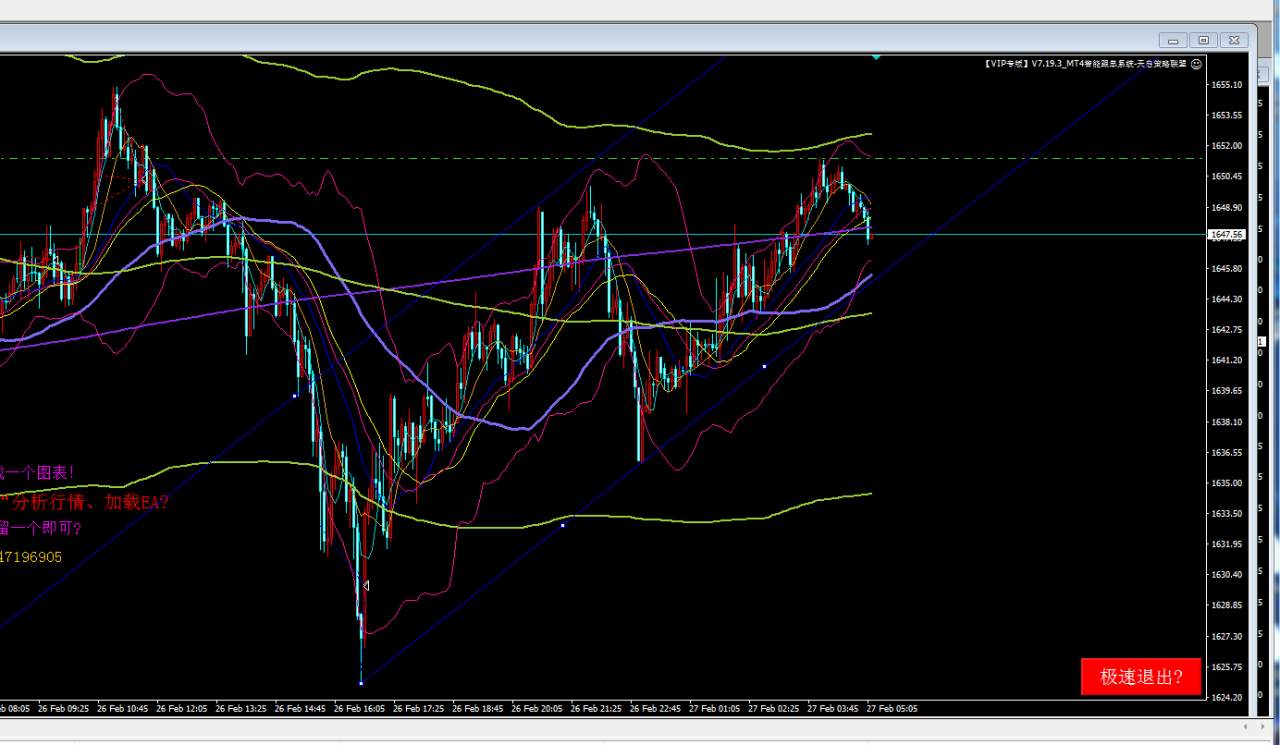1280x745 pixels.
Task: Click price axis label 1635.00
Action: (1226, 482)
